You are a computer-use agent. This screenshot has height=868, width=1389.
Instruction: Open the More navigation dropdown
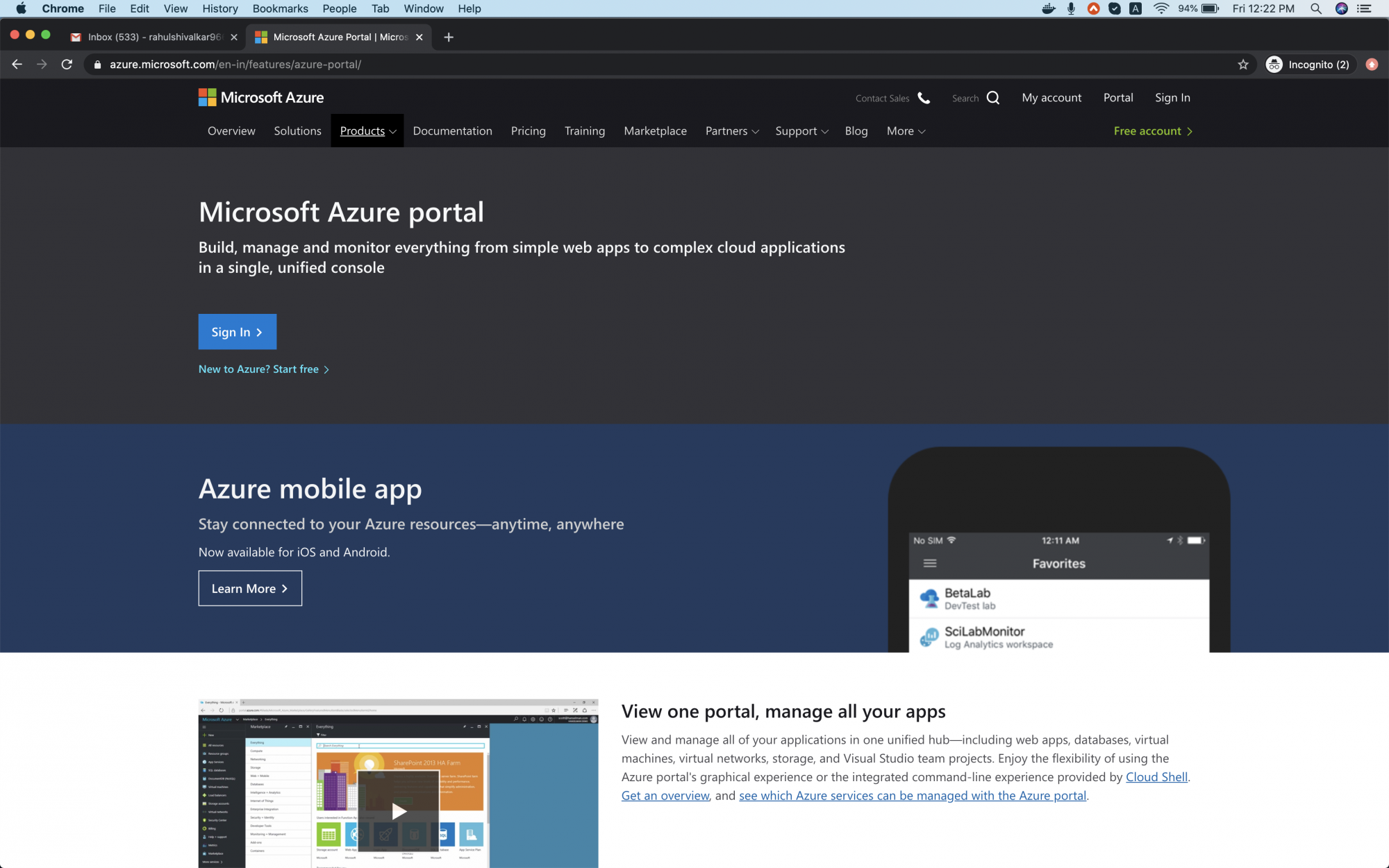906,131
